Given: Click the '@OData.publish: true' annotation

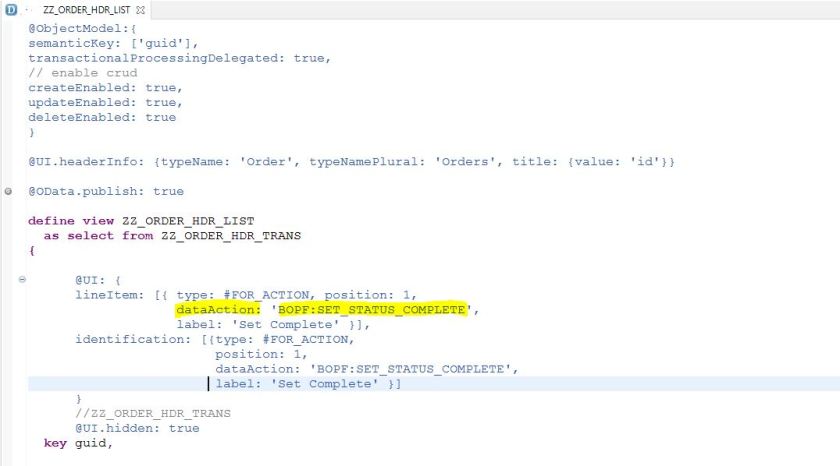Looking at the screenshot, I should tap(106, 191).
